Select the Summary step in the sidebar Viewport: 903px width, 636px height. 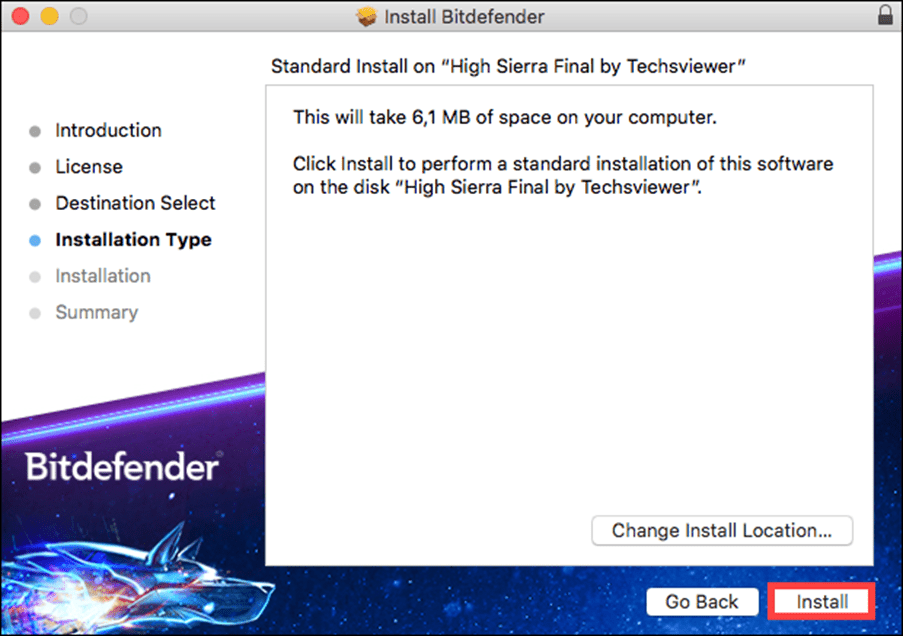click(x=97, y=312)
